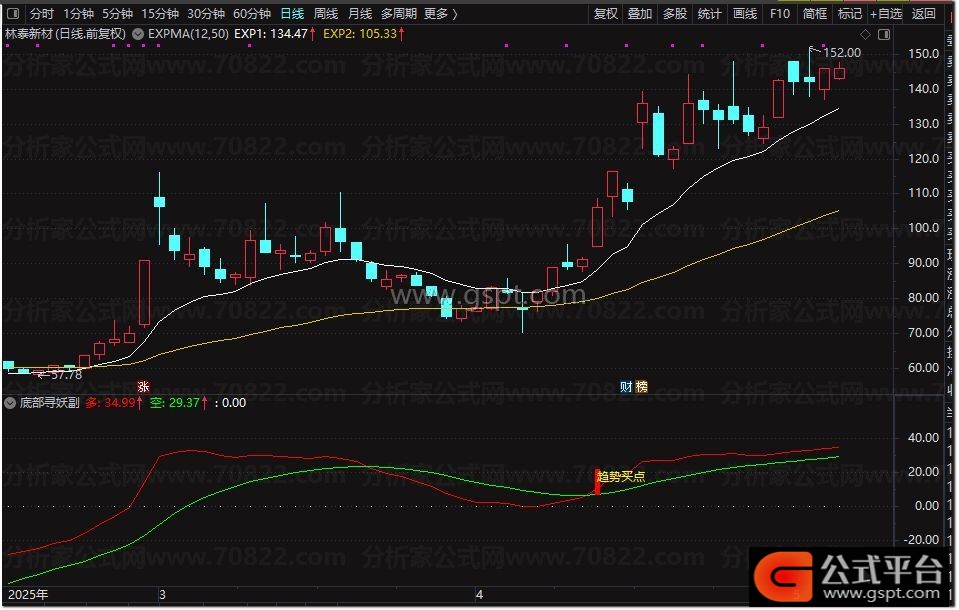This screenshot has width=959, height=610.
Task: Switch to the 60分钟 period tab
Action: [x=252, y=14]
